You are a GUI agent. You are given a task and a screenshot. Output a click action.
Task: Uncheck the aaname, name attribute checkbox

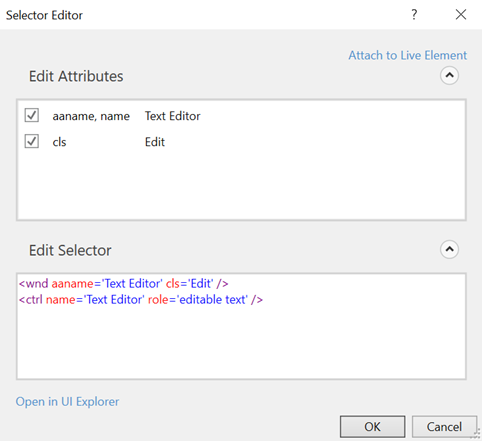tap(32, 115)
